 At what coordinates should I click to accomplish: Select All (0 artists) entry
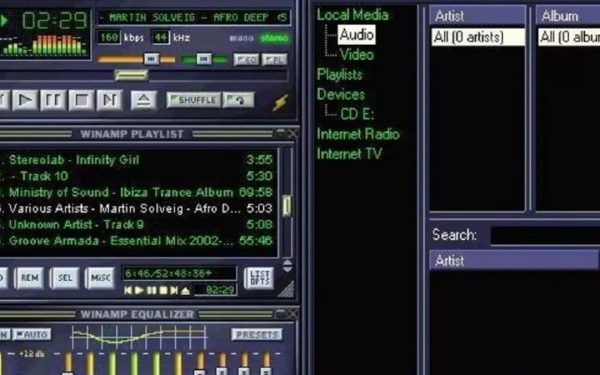[x=478, y=37]
